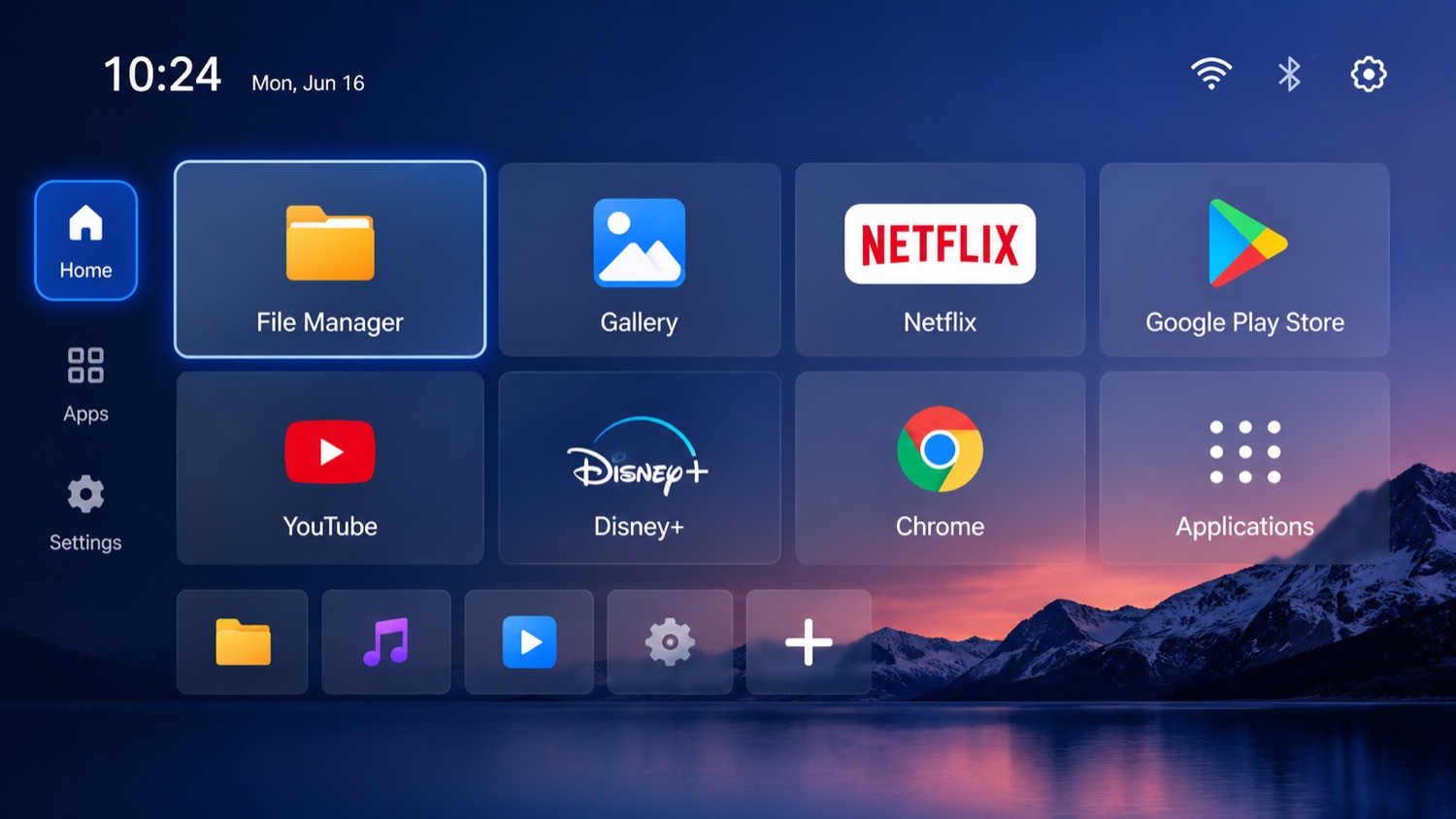Open the Bluetooth status icon
This screenshot has width=1456, height=819.
[1289, 74]
